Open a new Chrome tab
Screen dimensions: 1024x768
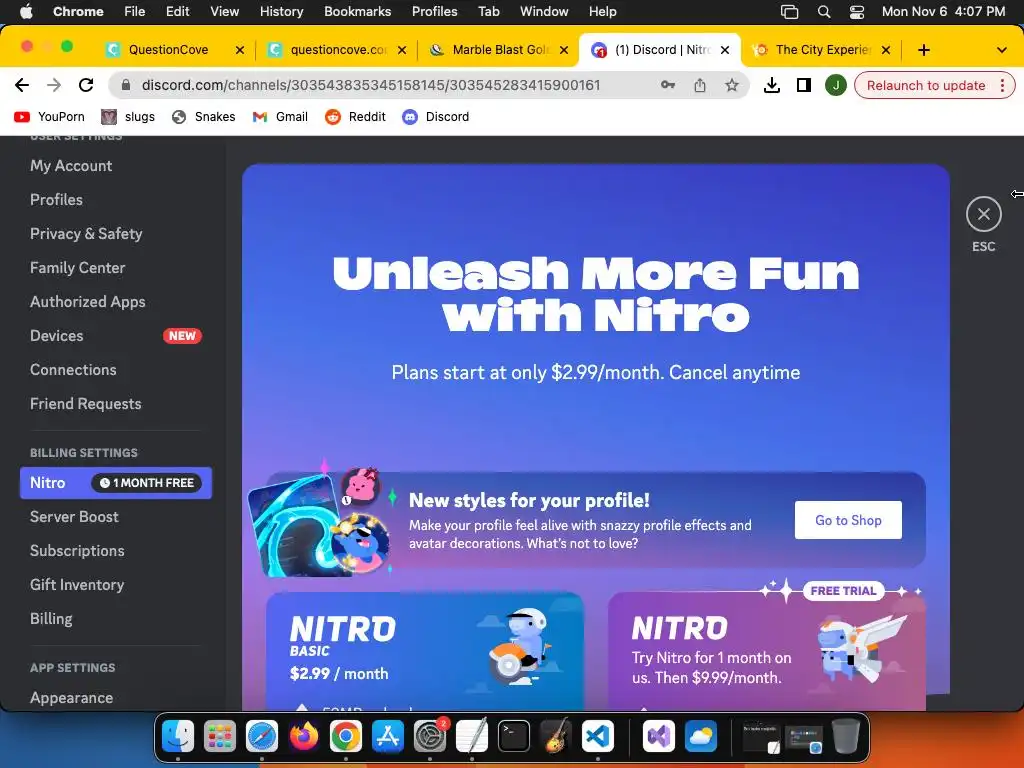click(x=923, y=50)
